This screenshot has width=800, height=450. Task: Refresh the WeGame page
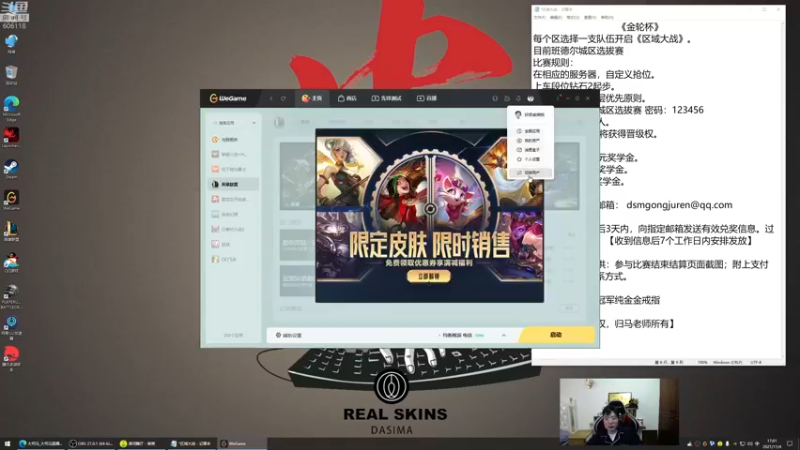[283, 98]
